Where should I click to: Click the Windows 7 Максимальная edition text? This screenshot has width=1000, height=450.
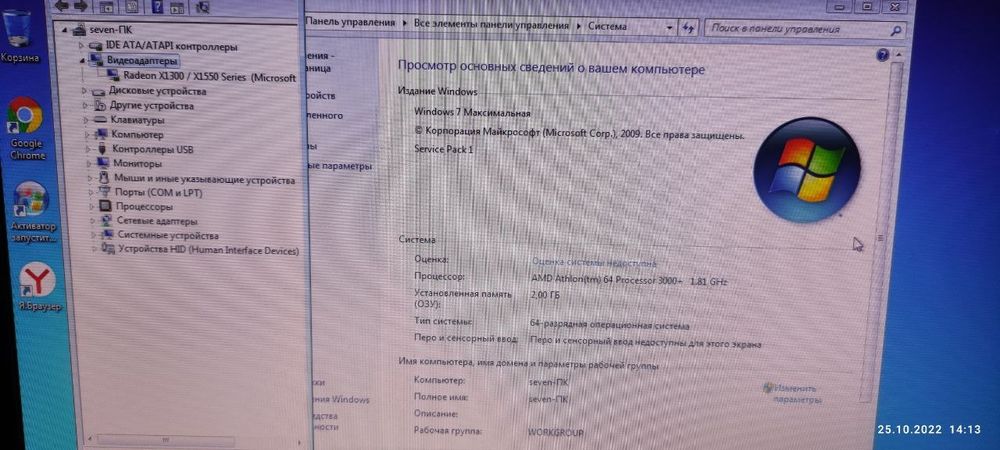(x=473, y=112)
